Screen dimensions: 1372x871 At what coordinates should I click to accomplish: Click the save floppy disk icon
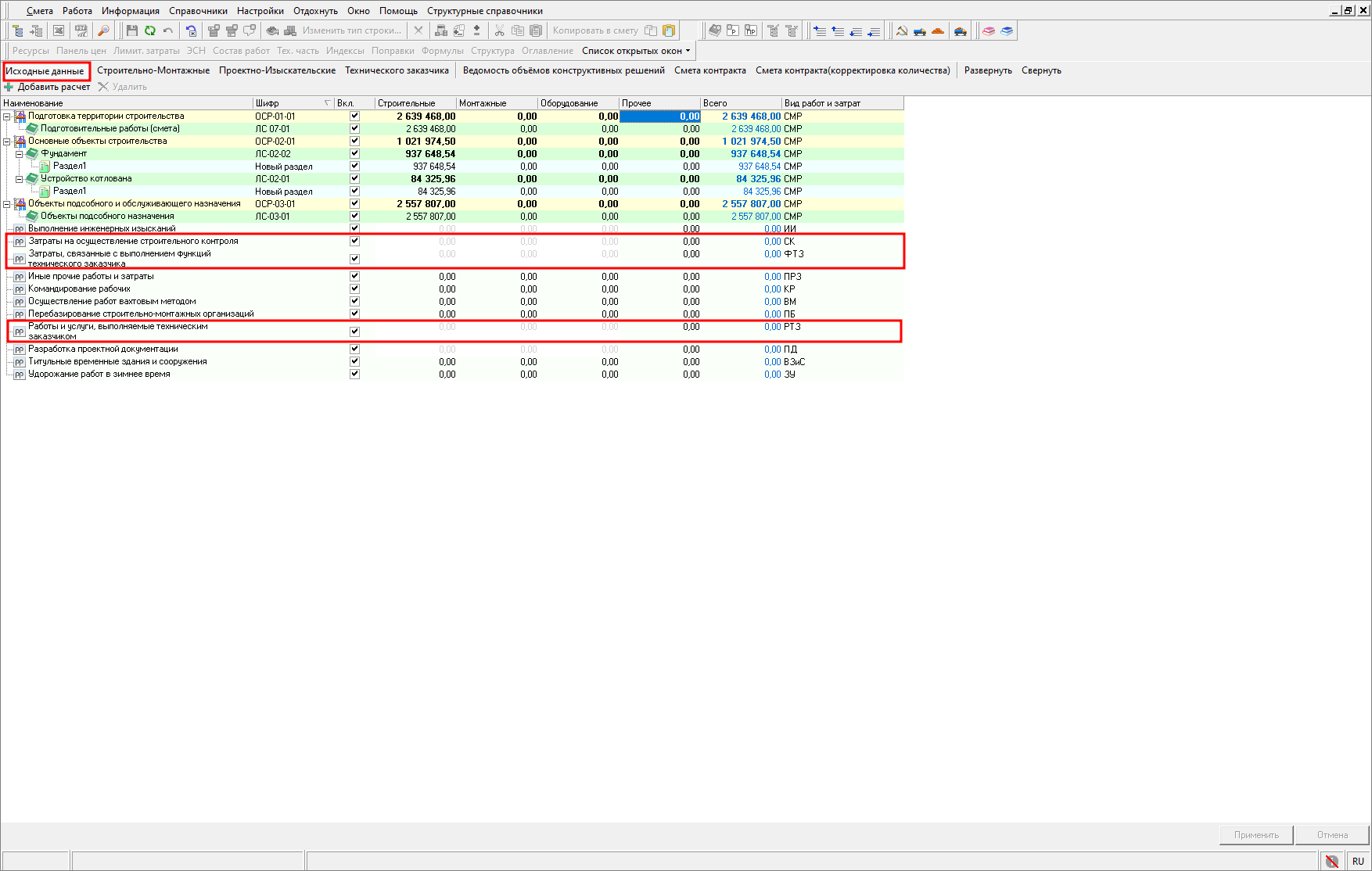point(131,30)
